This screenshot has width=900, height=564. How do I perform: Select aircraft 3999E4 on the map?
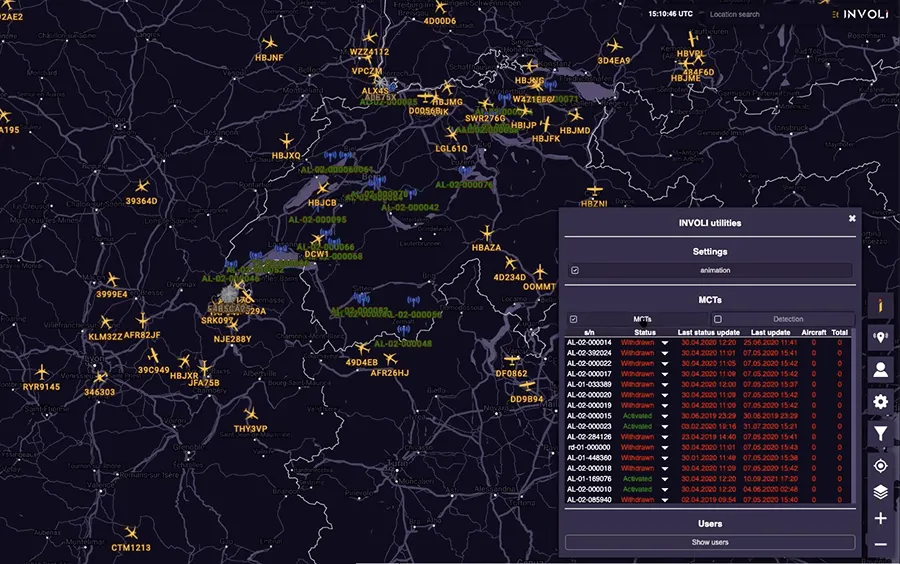[112, 280]
